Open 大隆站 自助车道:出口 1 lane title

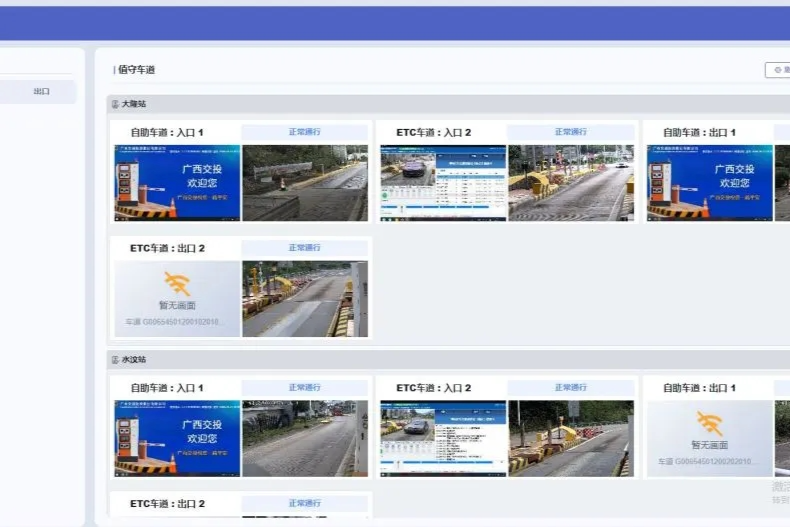click(699, 133)
